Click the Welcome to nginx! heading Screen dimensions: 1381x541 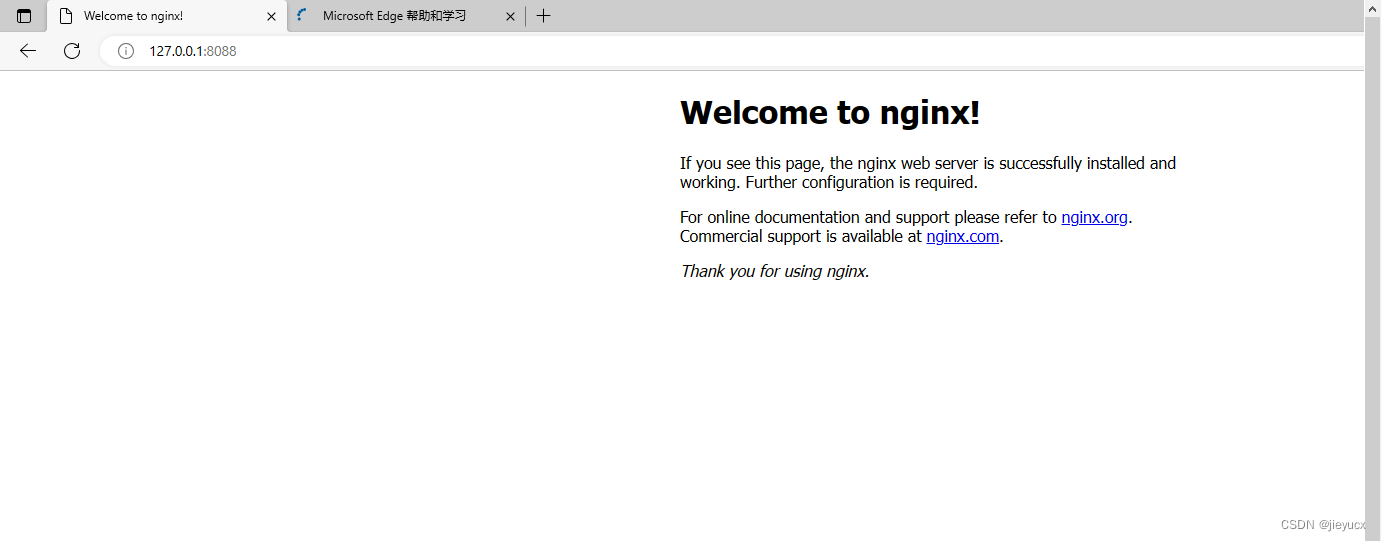pos(830,112)
